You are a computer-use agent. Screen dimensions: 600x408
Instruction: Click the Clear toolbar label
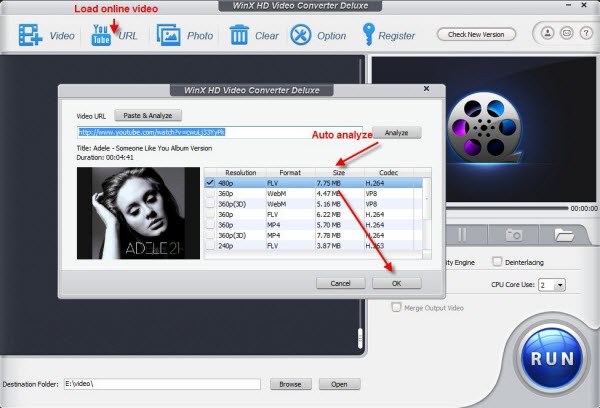point(267,36)
